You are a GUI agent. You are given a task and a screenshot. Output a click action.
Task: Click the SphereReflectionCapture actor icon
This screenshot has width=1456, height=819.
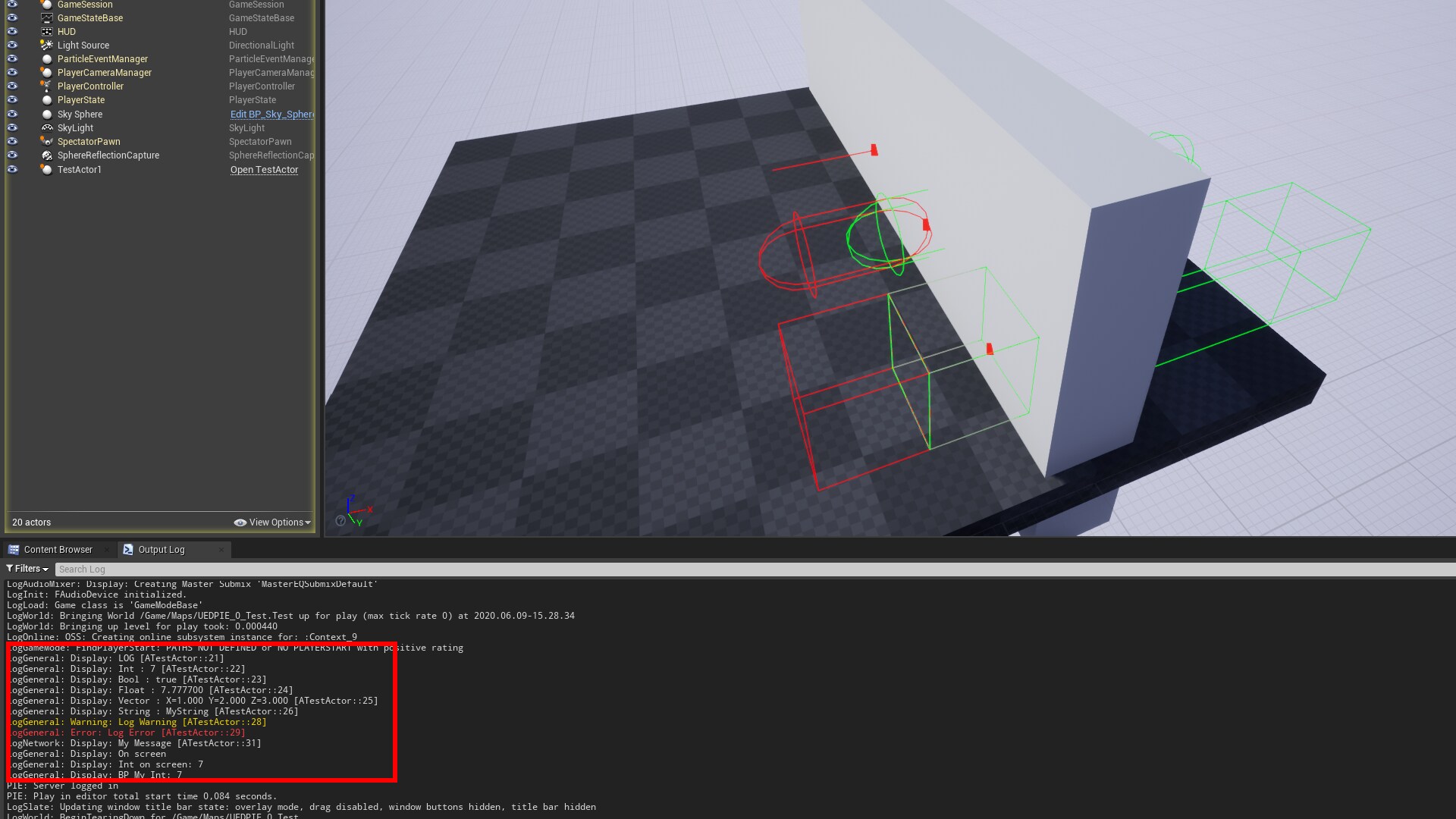coord(47,155)
